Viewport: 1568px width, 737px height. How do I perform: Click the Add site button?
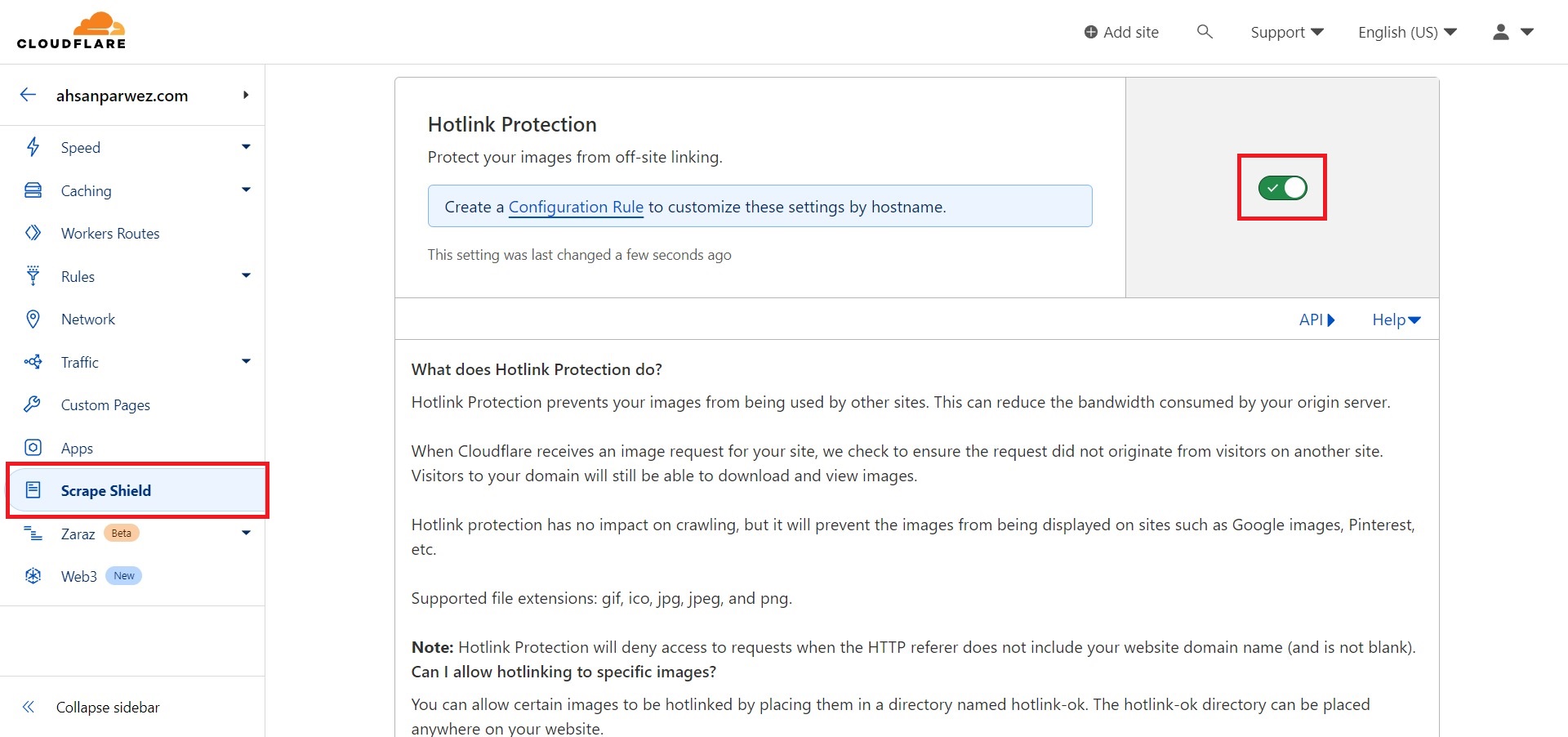click(1120, 32)
